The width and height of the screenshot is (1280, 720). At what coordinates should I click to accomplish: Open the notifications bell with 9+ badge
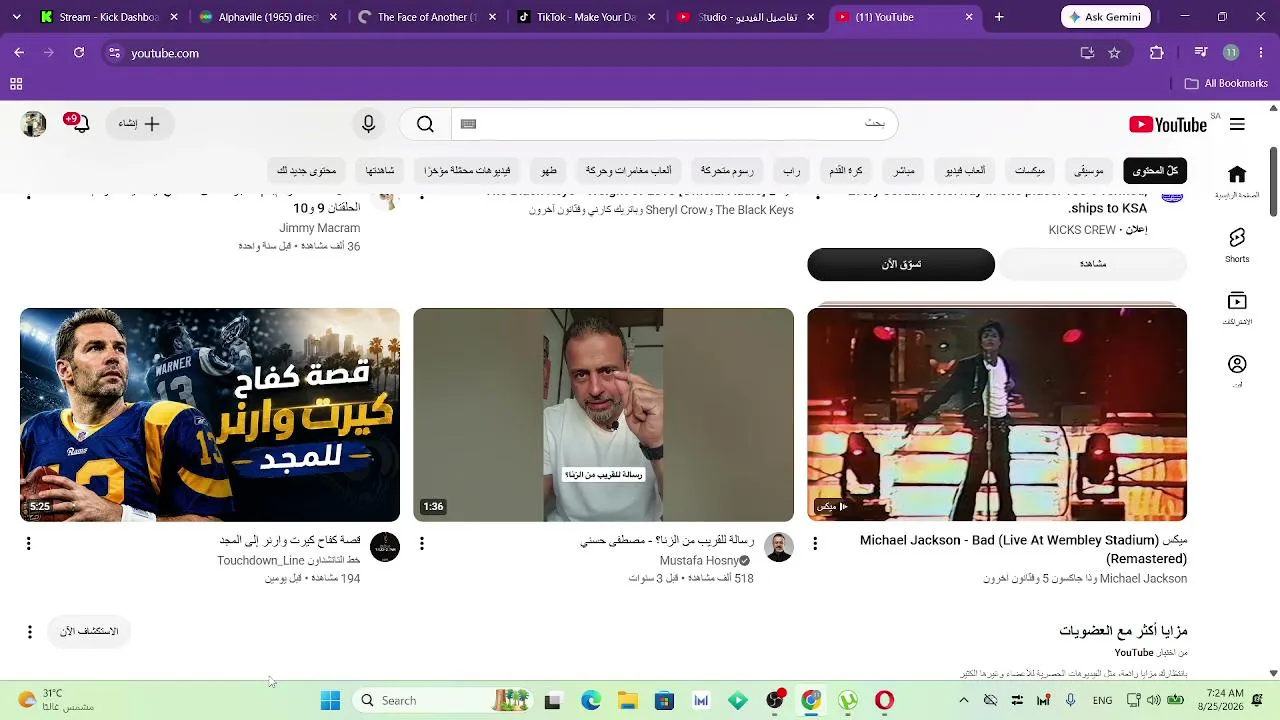coord(79,123)
